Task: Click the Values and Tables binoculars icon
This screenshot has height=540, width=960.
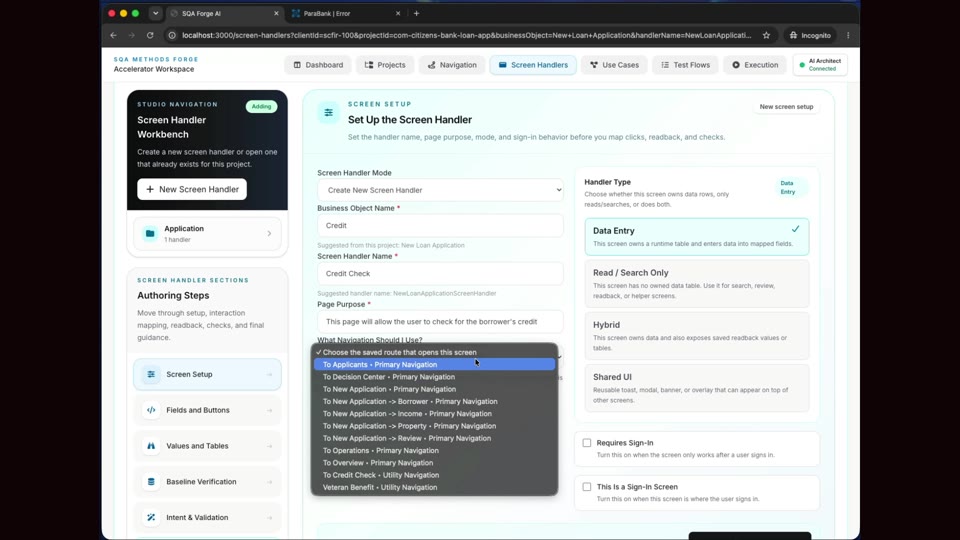Action: pyautogui.click(x=151, y=446)
